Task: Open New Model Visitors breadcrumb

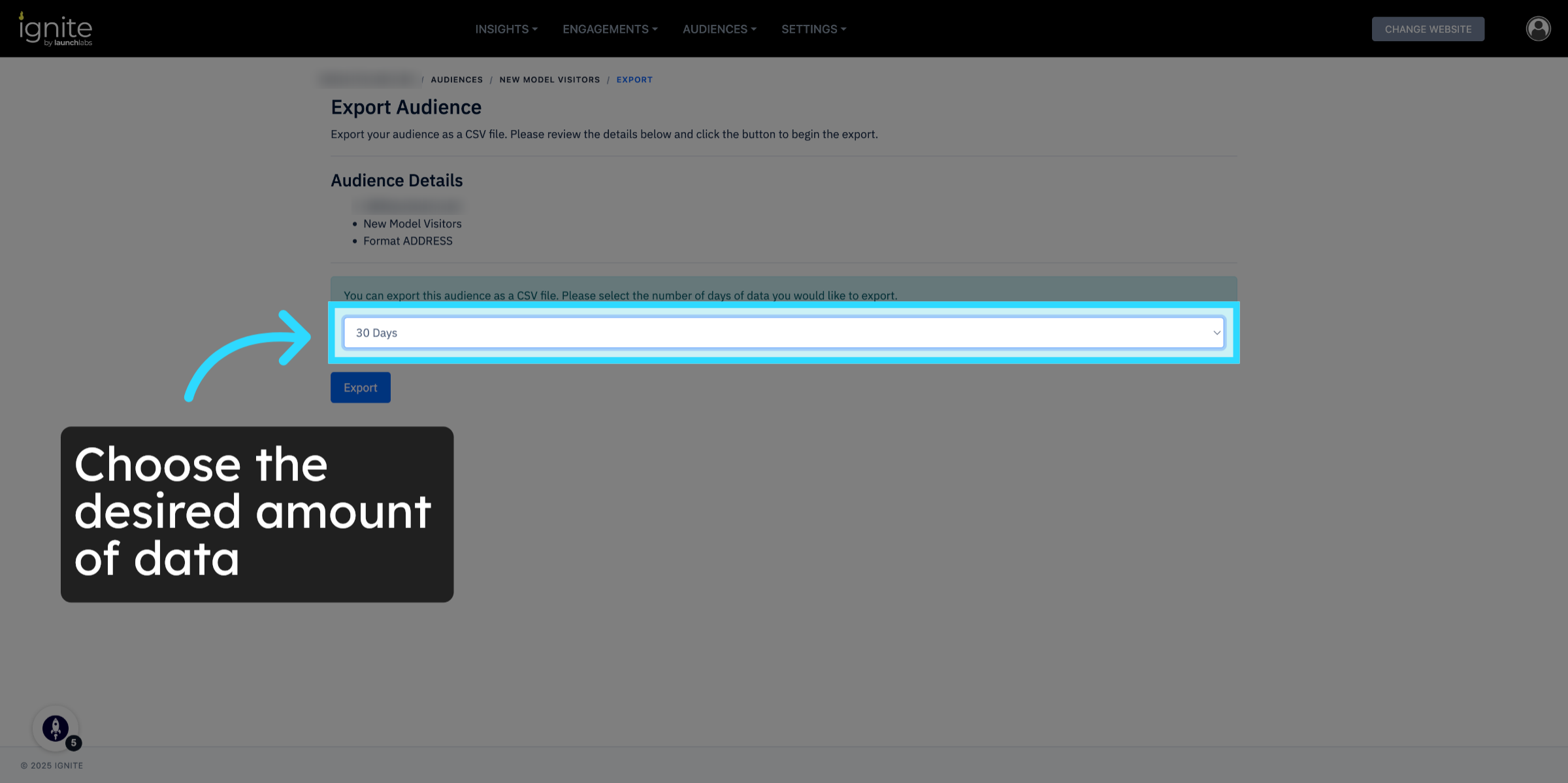Action: (x=549, y=80)
